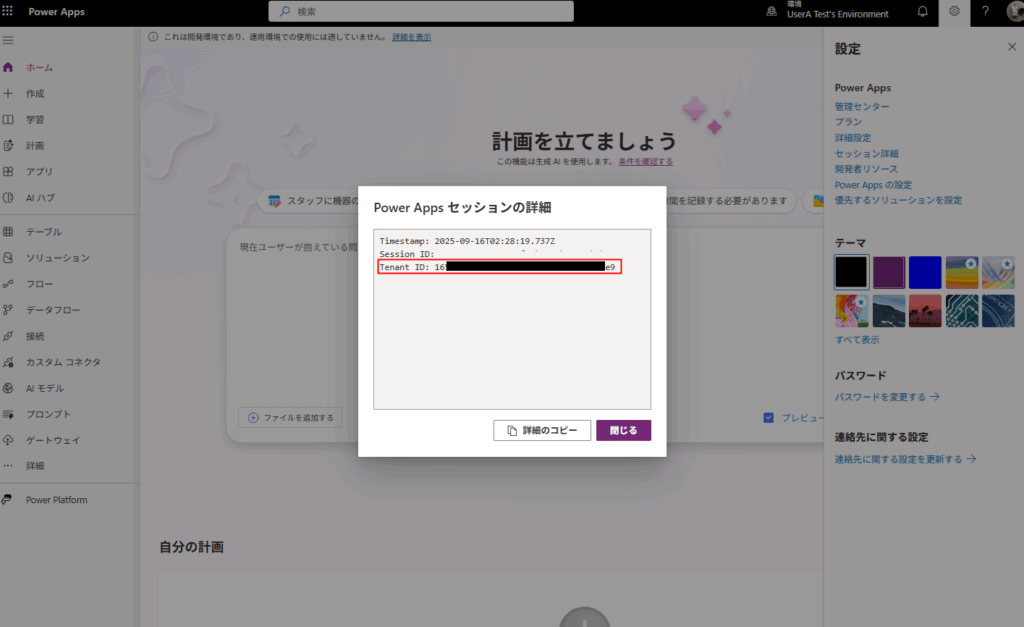Screen dimensions: 1024x627
Task: Click the アプリ icon in sidebar
Action: [x=8, y=172]
